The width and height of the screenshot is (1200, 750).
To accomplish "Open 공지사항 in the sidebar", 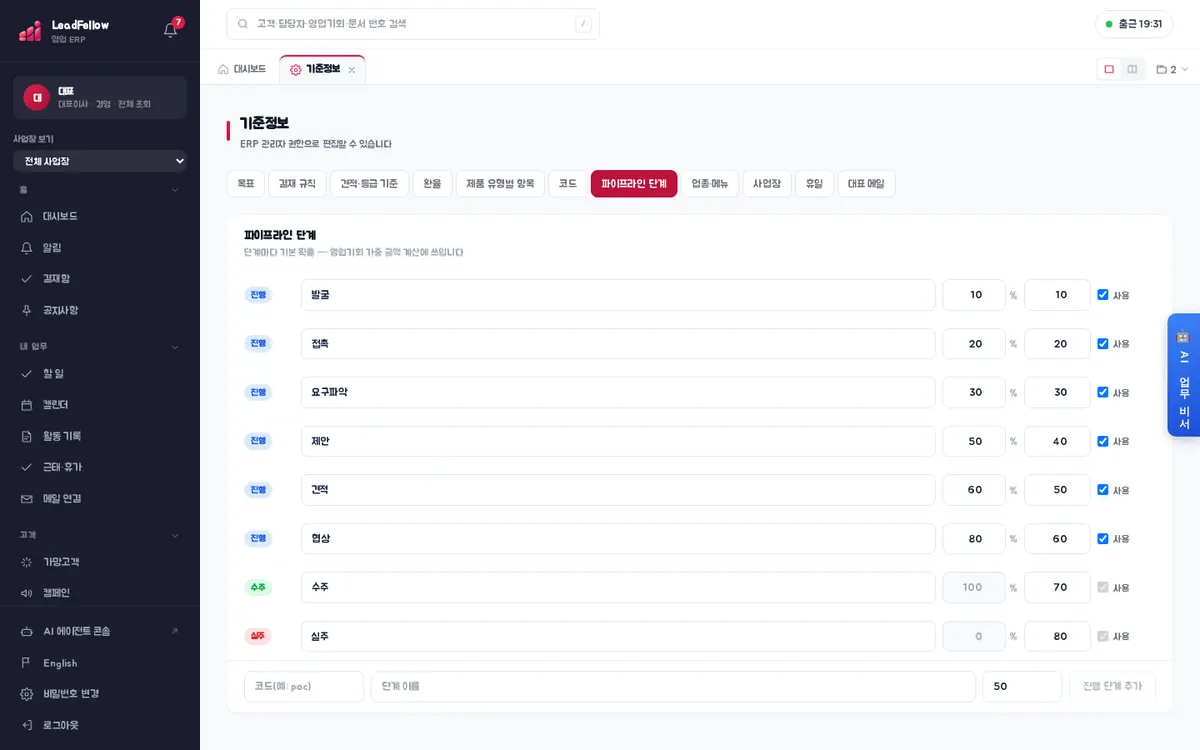I will click(100, 310).
